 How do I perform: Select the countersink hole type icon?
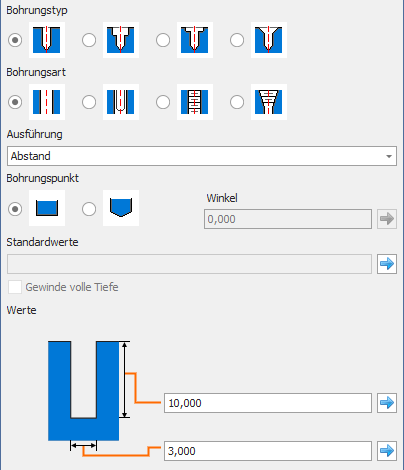pos(269,40)
